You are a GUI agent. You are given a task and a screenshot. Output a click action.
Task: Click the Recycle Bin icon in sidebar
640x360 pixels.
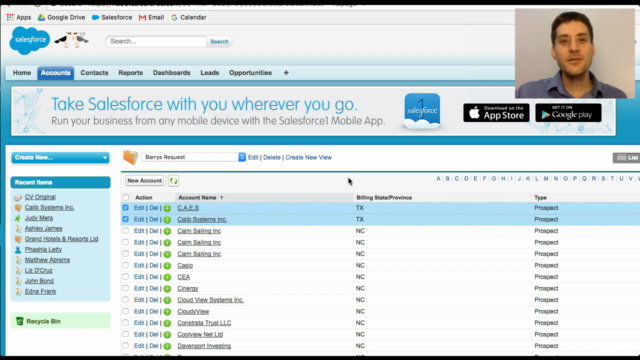(x=20, y=321)
